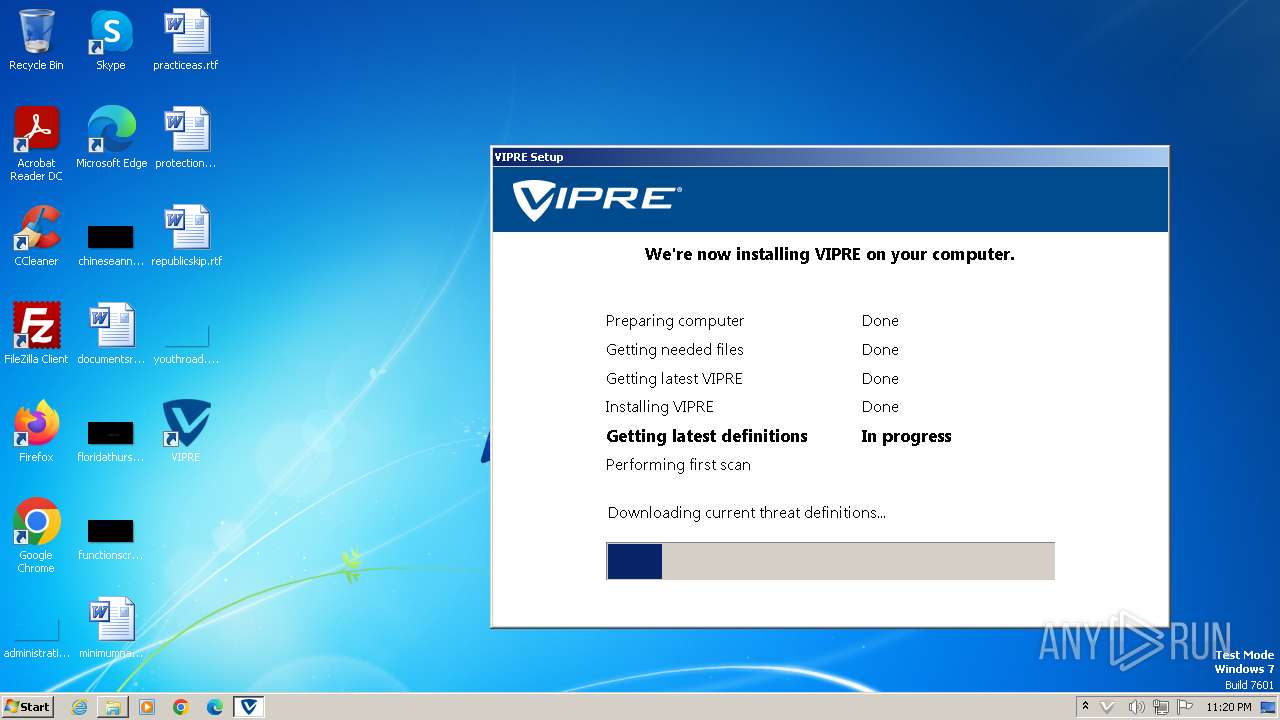Click the definitions download progress bar
The image size is (1280, 720).
point(830,561)
